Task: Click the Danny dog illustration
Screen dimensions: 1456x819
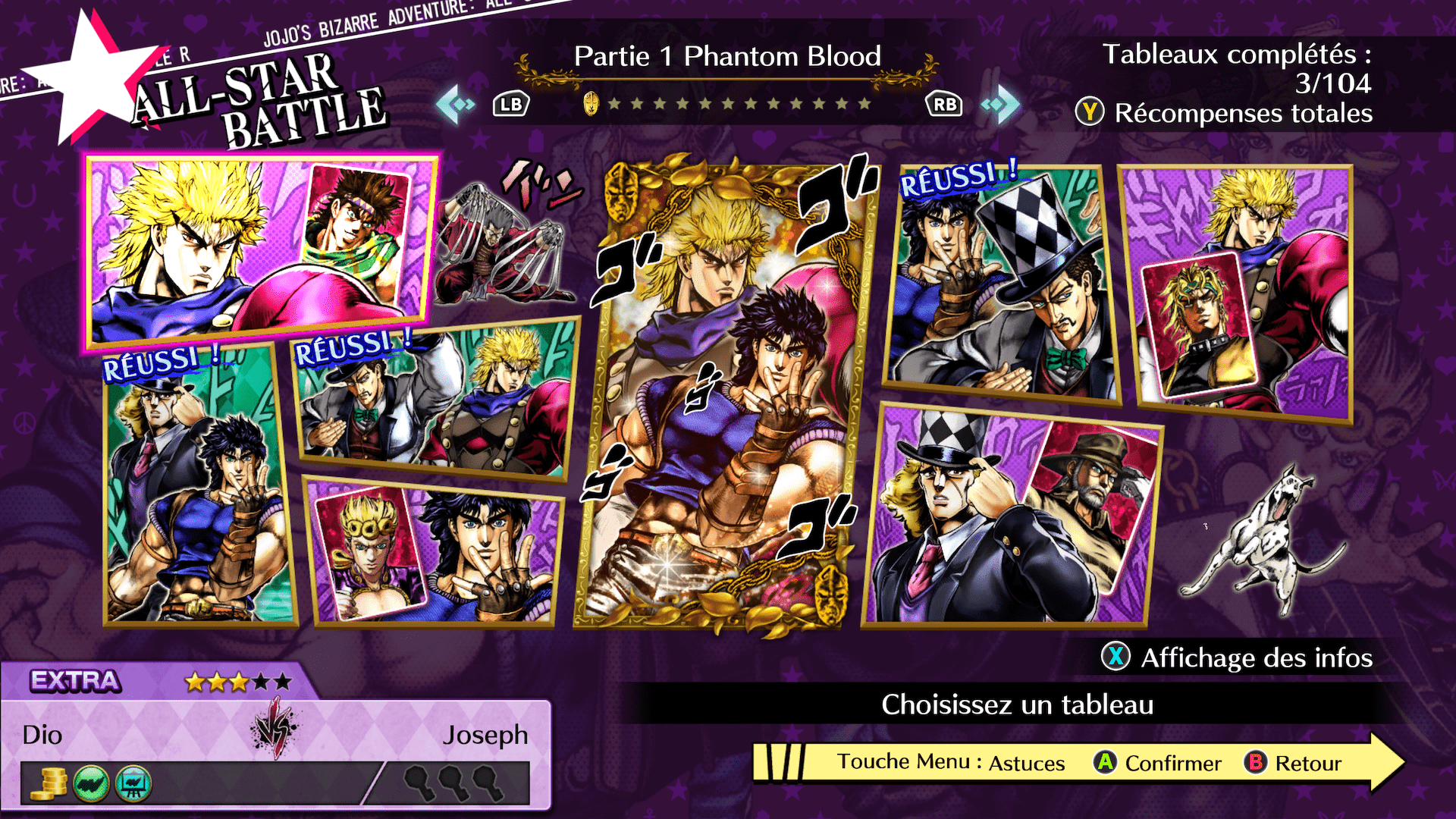Action: [x=1259, y=542]
